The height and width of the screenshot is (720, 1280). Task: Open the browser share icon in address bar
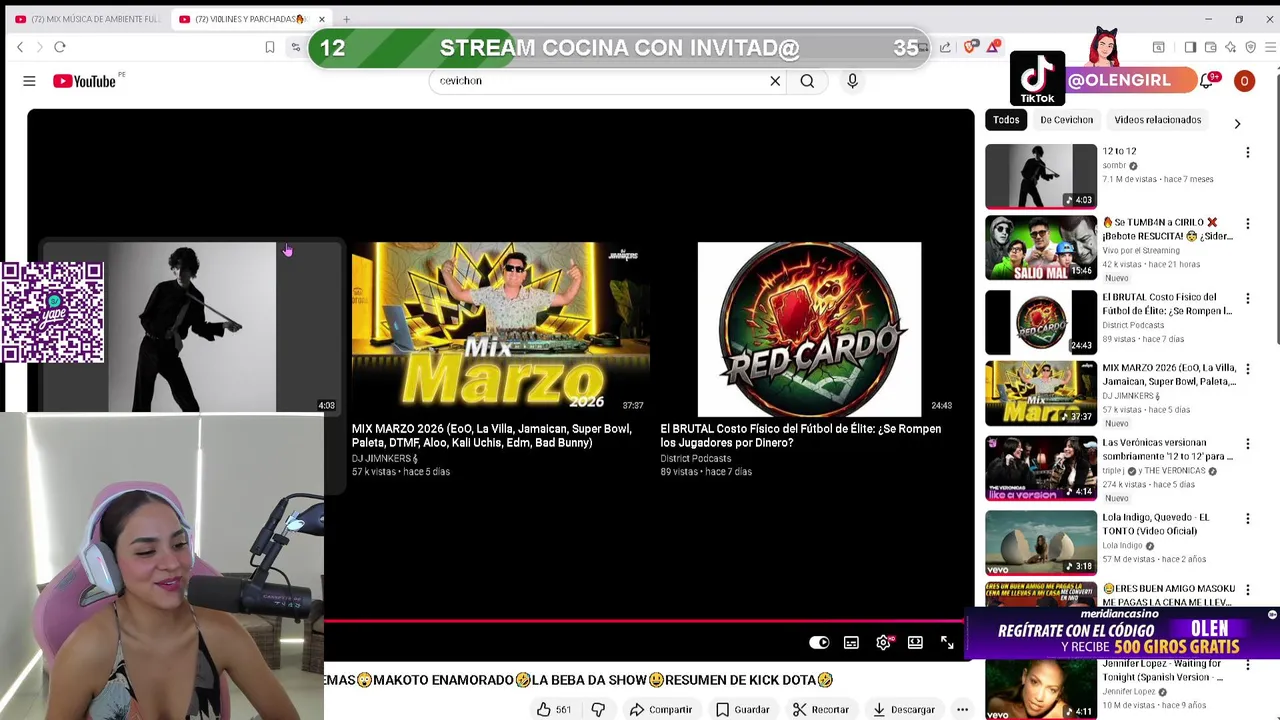[945, 47]
